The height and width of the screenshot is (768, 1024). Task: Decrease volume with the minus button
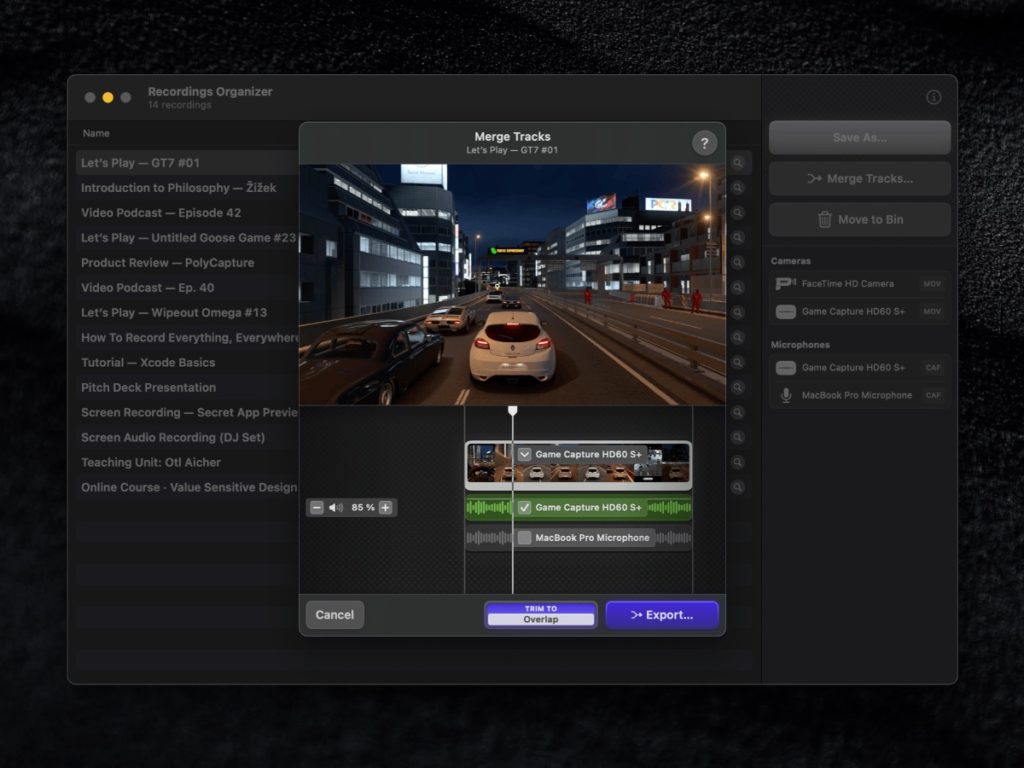coord(317,508)
